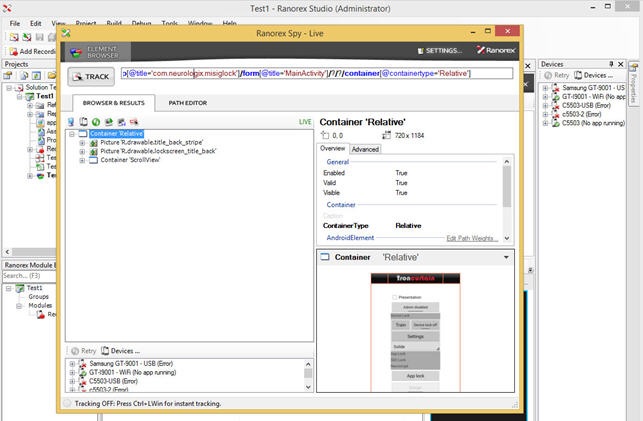
Task: Open the Container 'Relative' preview dropdown arrow
Action: (506, 257)
